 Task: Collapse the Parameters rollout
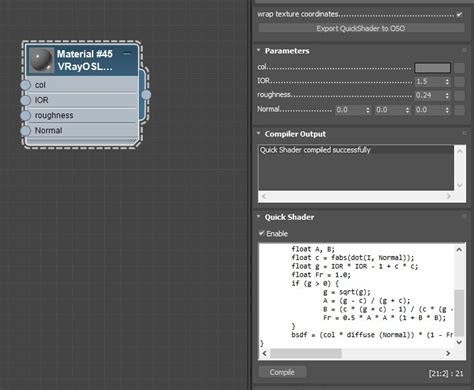coord(259,50)
